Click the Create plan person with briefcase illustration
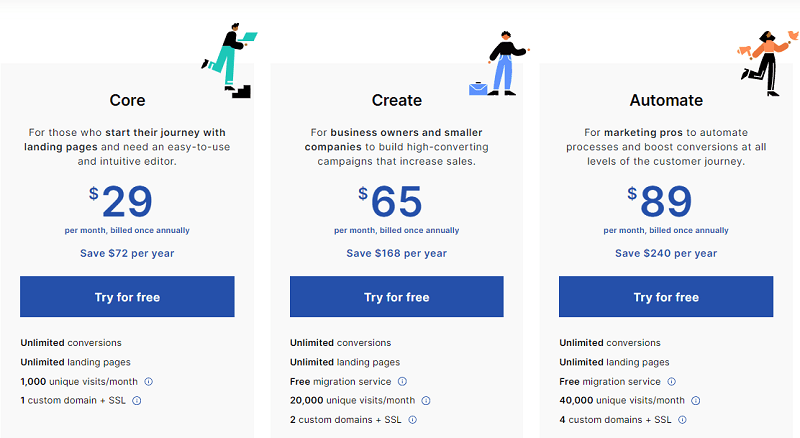 pos(499,63)
